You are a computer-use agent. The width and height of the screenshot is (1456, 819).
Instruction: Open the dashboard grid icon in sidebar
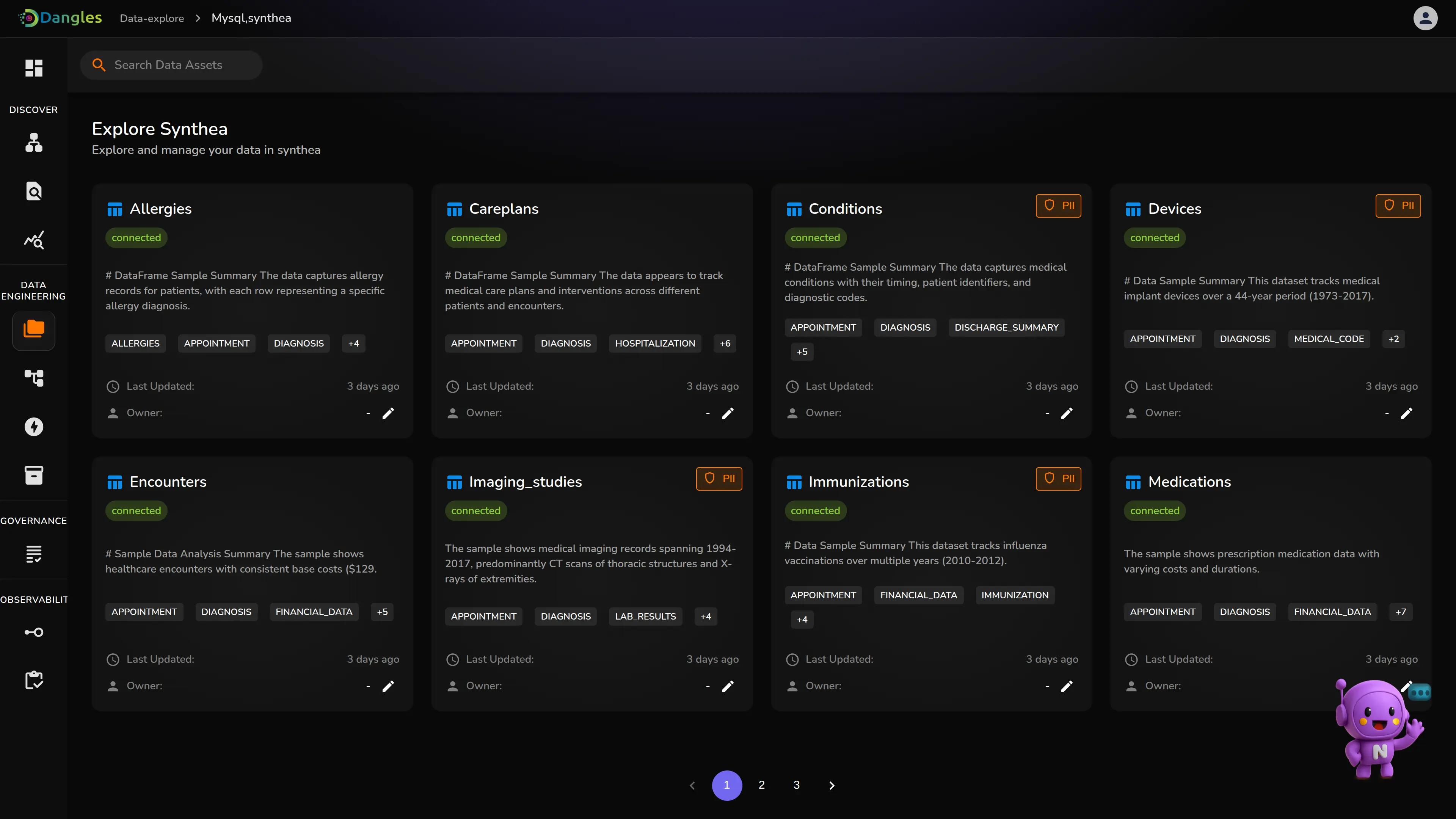[33, 68]
